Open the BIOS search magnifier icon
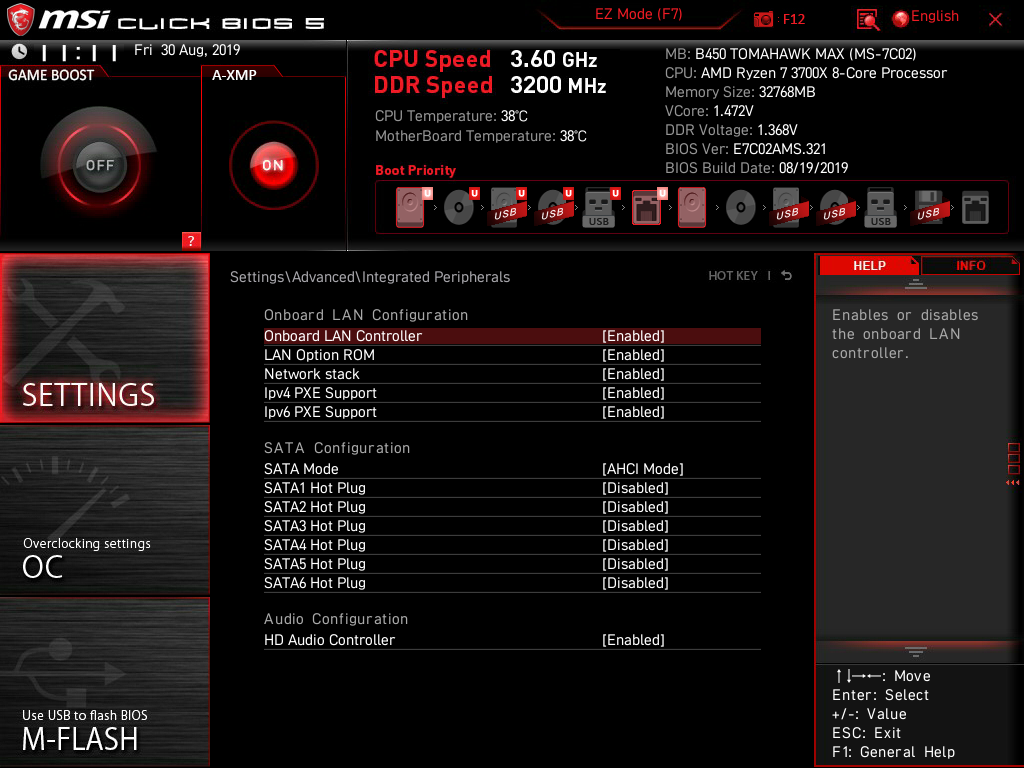The image size is (1024, 768). coord(867,20)
